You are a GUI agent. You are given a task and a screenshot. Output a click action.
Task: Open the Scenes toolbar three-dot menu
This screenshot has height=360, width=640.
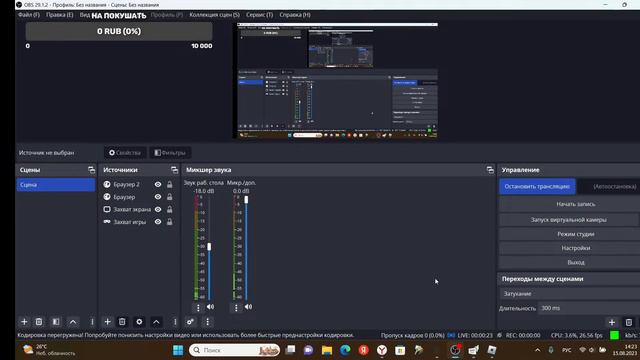tap(92, 322)
